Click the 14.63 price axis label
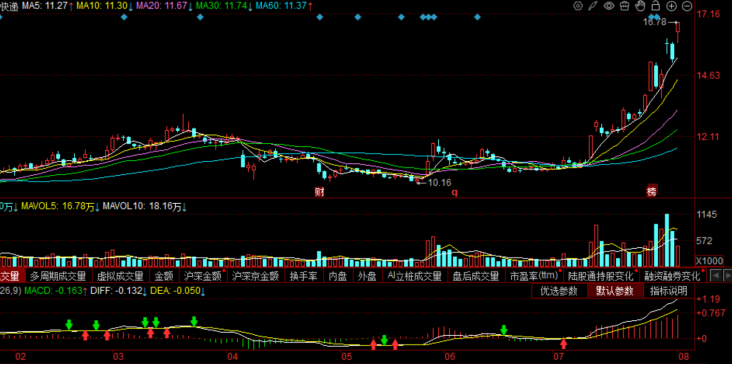 (708, 75)
